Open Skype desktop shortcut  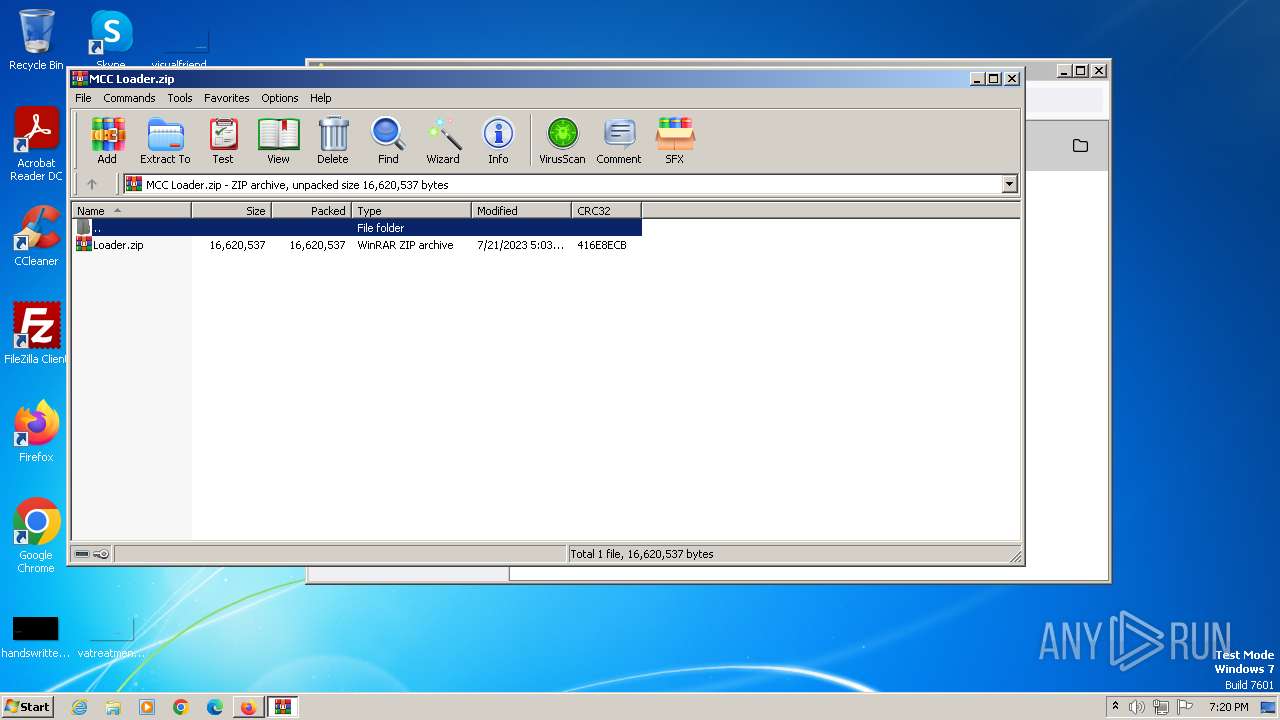[x=110, y=40]
